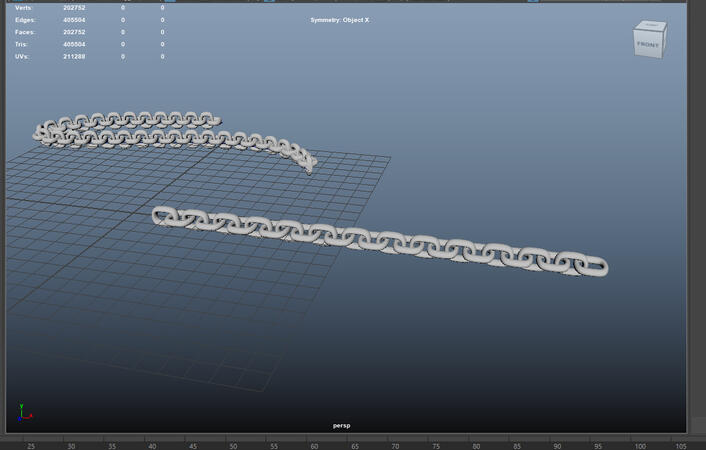Viewport: 706px width, 450px height.
Task: Click frame 80 on the time slider
Action: pyautogui.click(x=476, y=446)
